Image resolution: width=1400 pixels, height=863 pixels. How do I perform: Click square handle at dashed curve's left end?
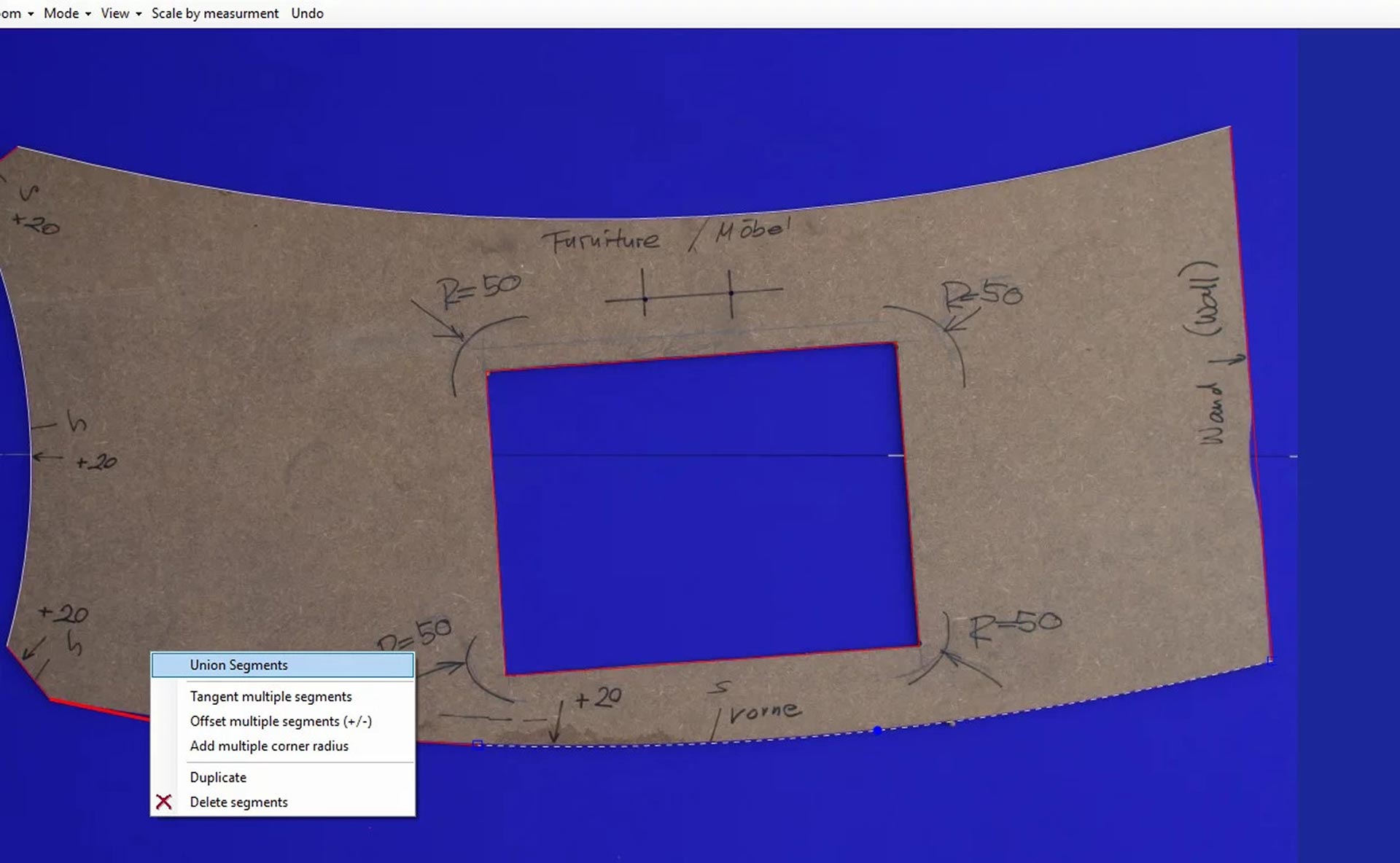pos(478,744)
